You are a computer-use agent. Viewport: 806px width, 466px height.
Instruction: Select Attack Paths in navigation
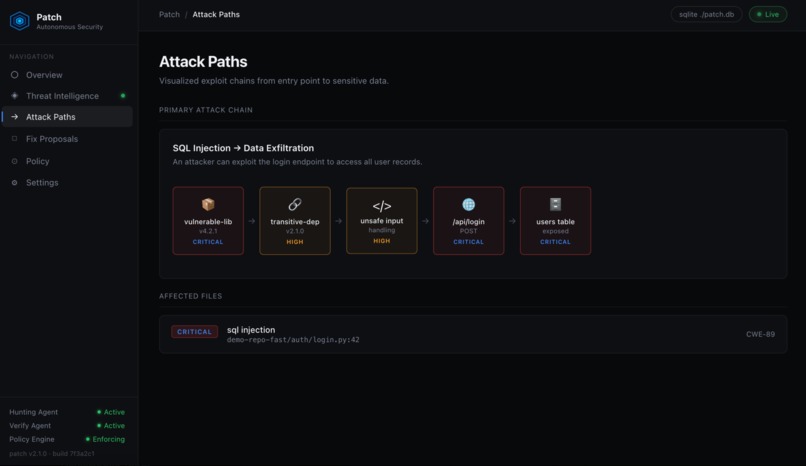68,117
